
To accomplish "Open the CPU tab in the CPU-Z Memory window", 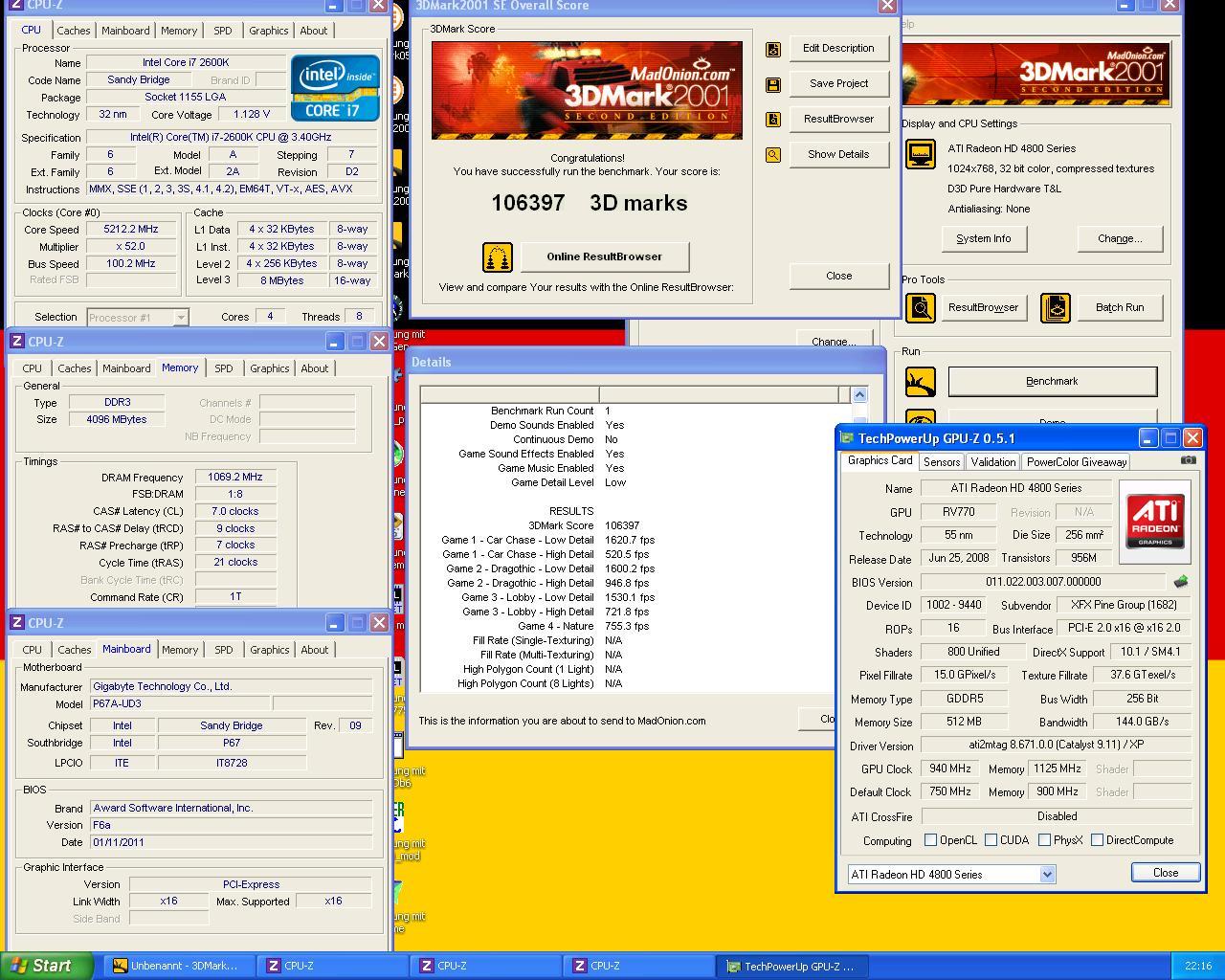I will pyautogui.click(x=32, y=368).
